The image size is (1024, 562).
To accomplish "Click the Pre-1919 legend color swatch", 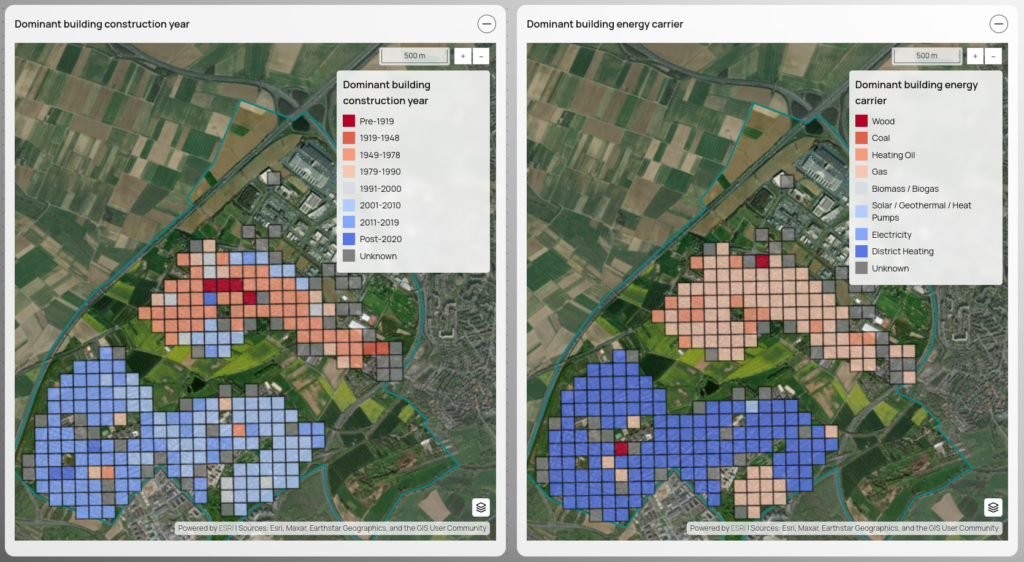I will (x=349, y=120).
